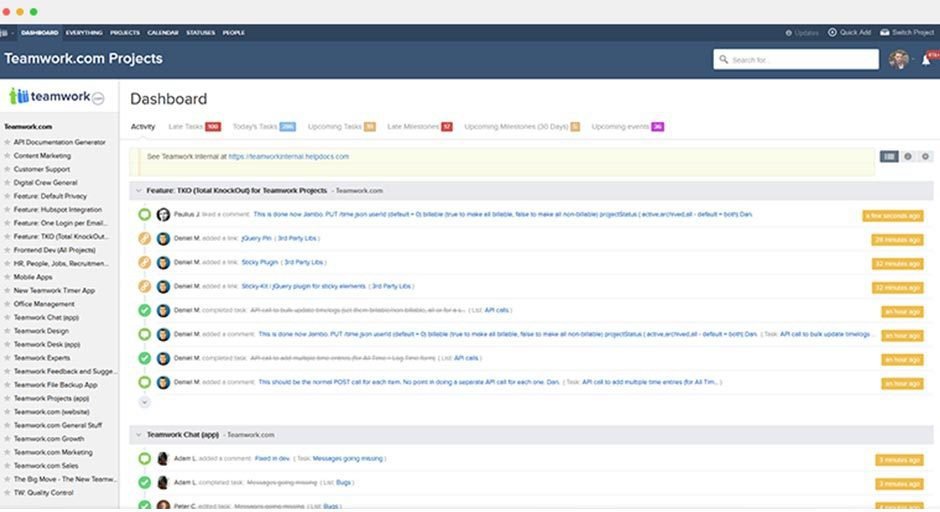Select the Upcoming events tab
The image size is (940, 512).
coord(628,127)
